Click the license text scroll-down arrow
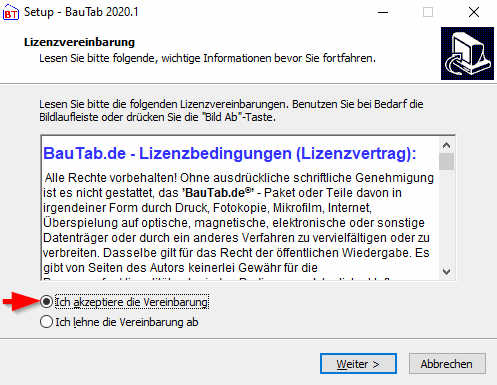The width and height of the screenshot is (497, 385). point(446,272)
